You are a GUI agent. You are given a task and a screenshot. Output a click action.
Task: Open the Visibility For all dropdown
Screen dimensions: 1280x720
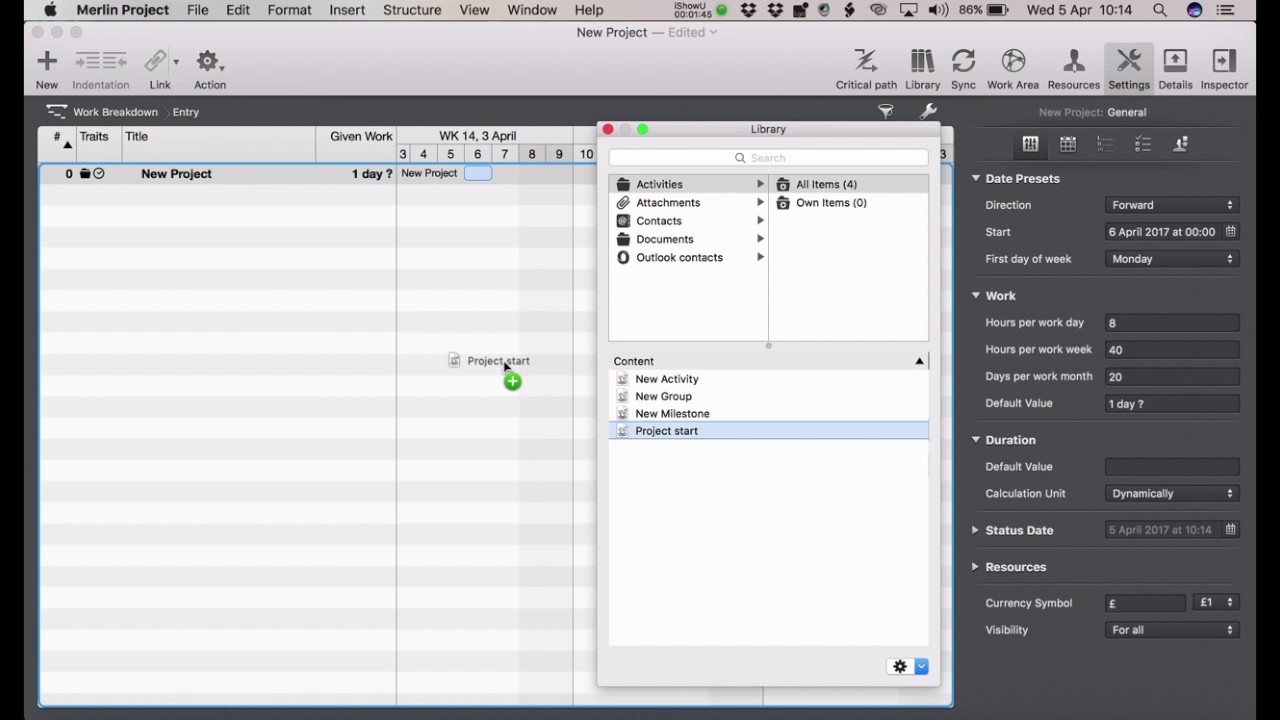[x=1172, y=630]
